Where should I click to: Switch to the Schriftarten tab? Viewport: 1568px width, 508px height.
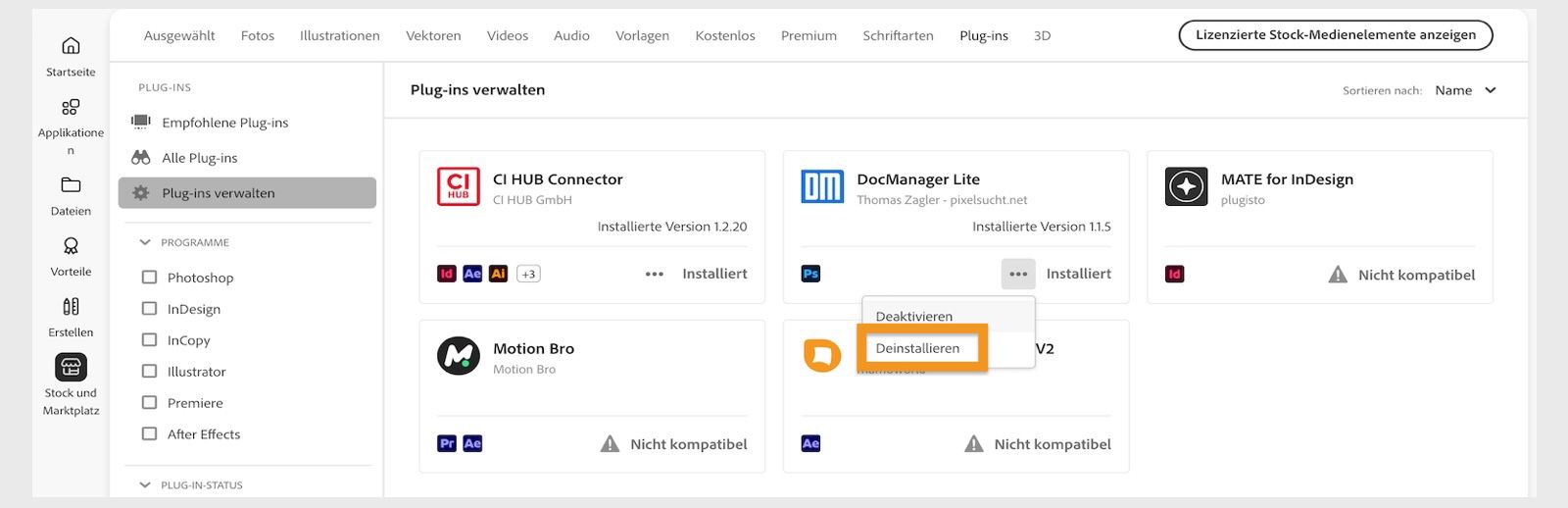(x=898, y=35)
